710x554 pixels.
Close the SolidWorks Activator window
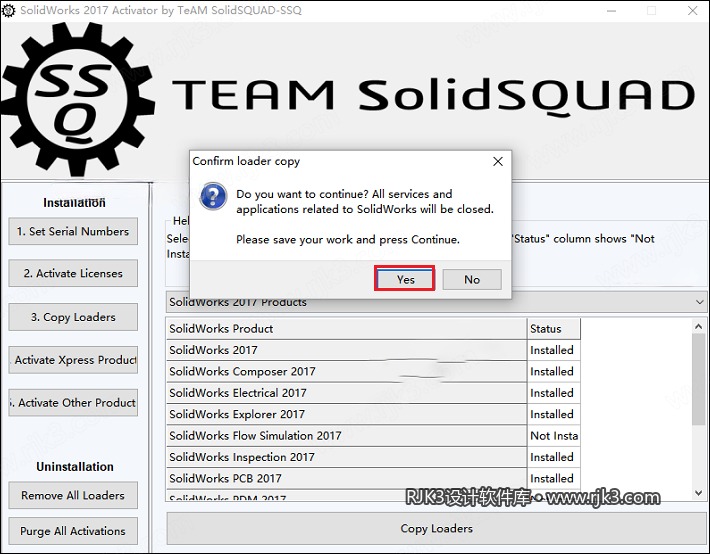[692, 10]
